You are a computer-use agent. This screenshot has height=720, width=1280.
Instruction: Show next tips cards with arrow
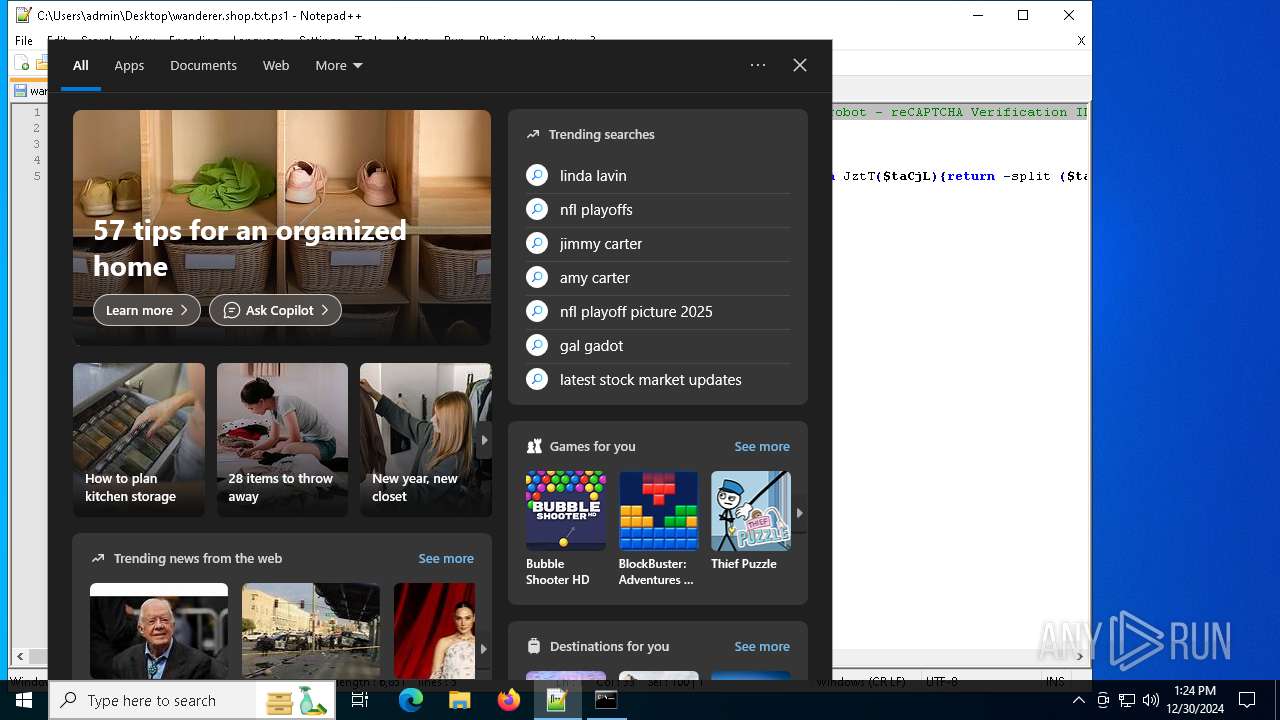[x=484, y=440]
